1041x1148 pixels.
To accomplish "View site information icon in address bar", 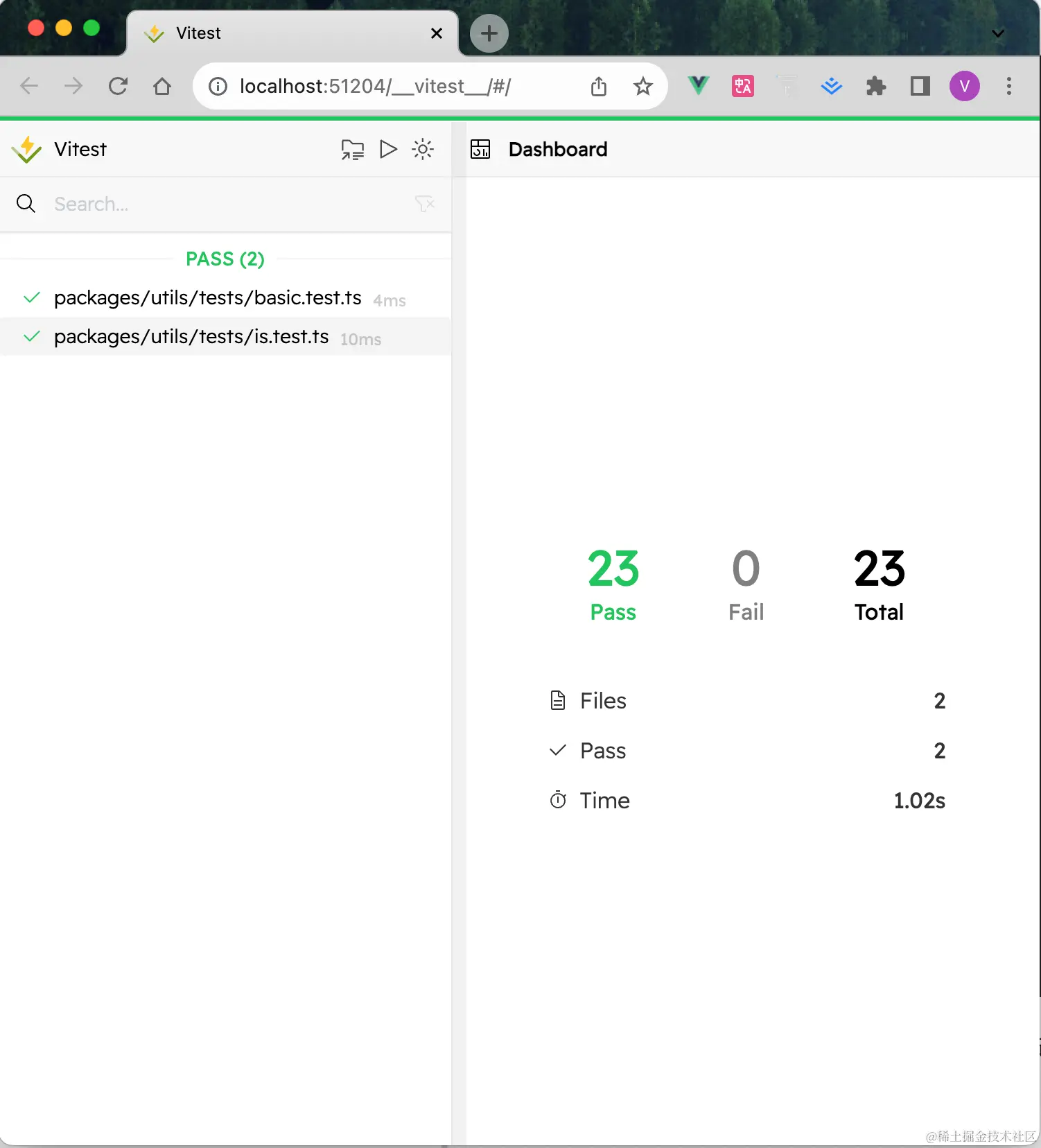I will pyautogui.click(x=218, y=86).
